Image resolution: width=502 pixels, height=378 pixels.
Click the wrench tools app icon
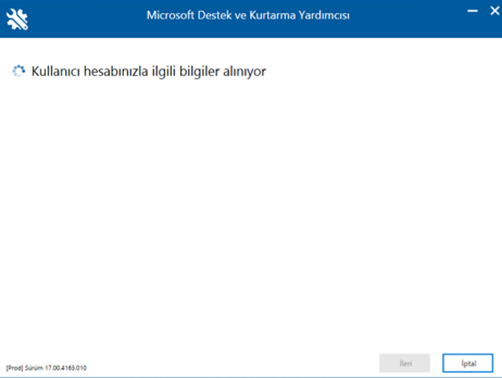click(17, 19)
